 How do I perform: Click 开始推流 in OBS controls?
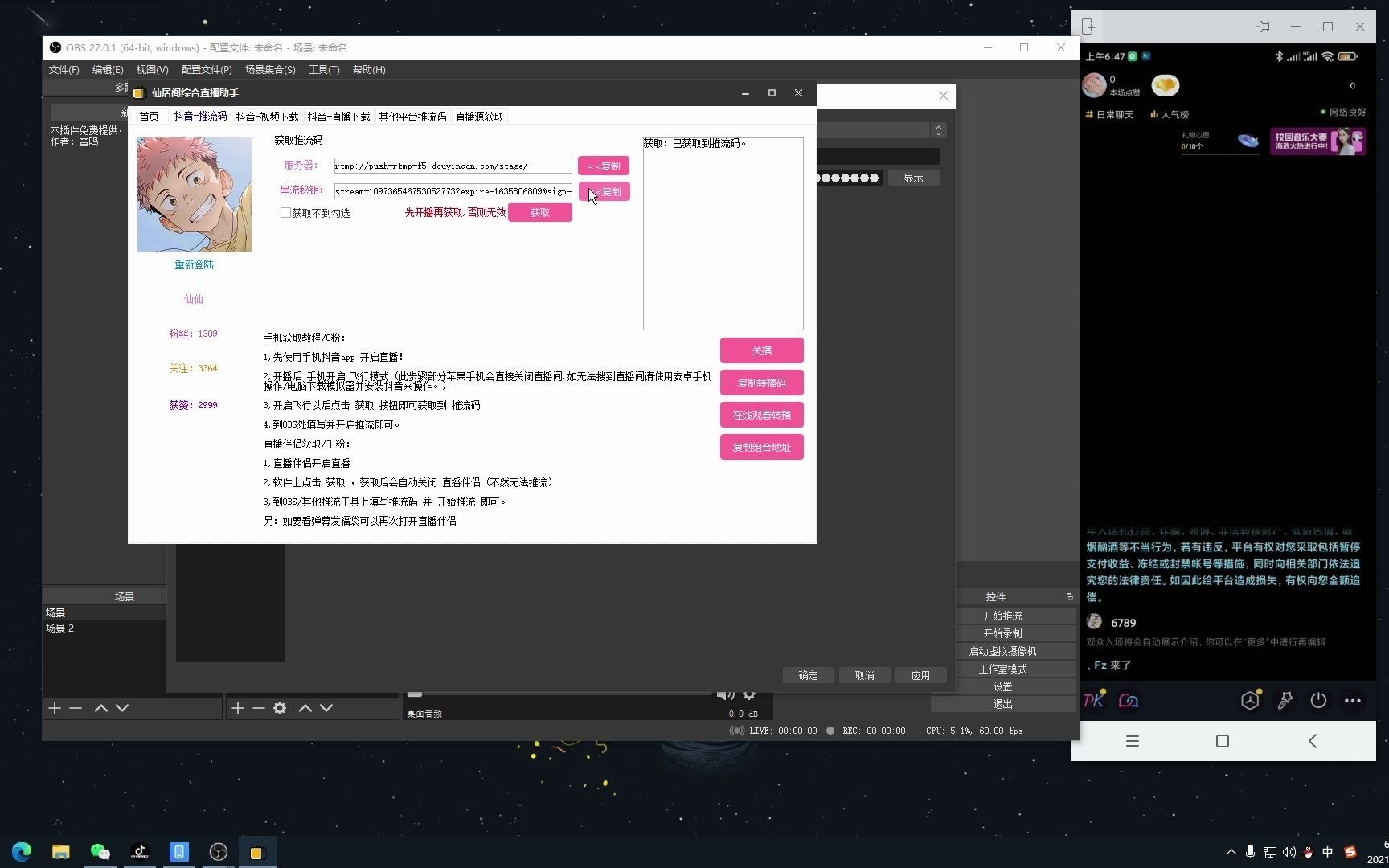[1002, 616]
